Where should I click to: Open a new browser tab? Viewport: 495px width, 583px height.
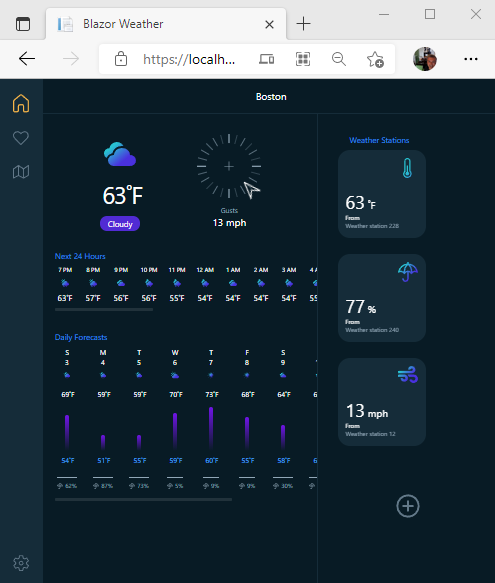[x=303, y=24]
